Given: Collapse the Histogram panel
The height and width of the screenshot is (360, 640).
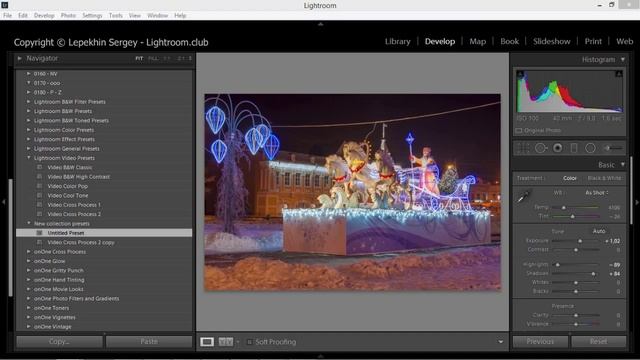Looking at the screenshot, I should [623, 60].
